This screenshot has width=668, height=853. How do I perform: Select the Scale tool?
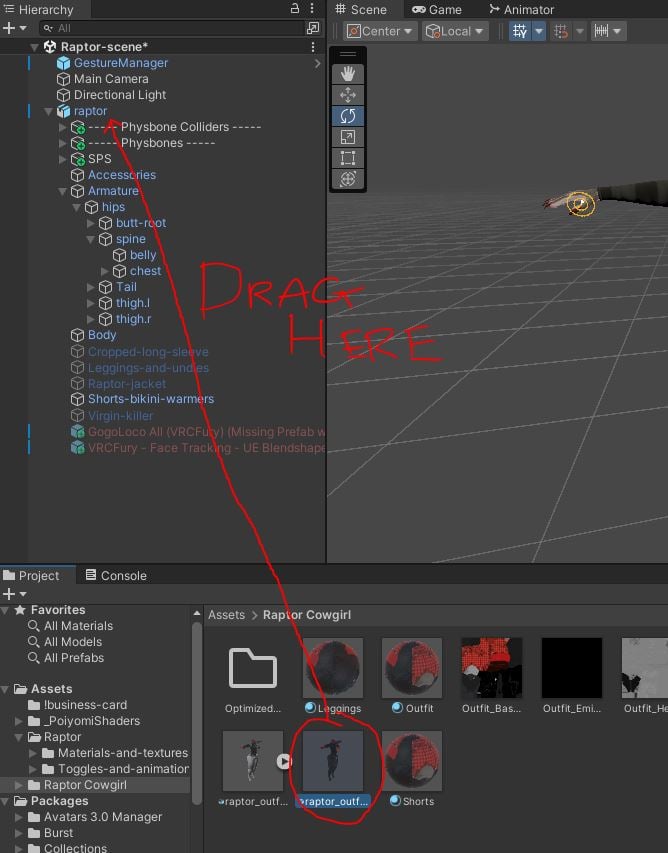[x=348, y=137]
